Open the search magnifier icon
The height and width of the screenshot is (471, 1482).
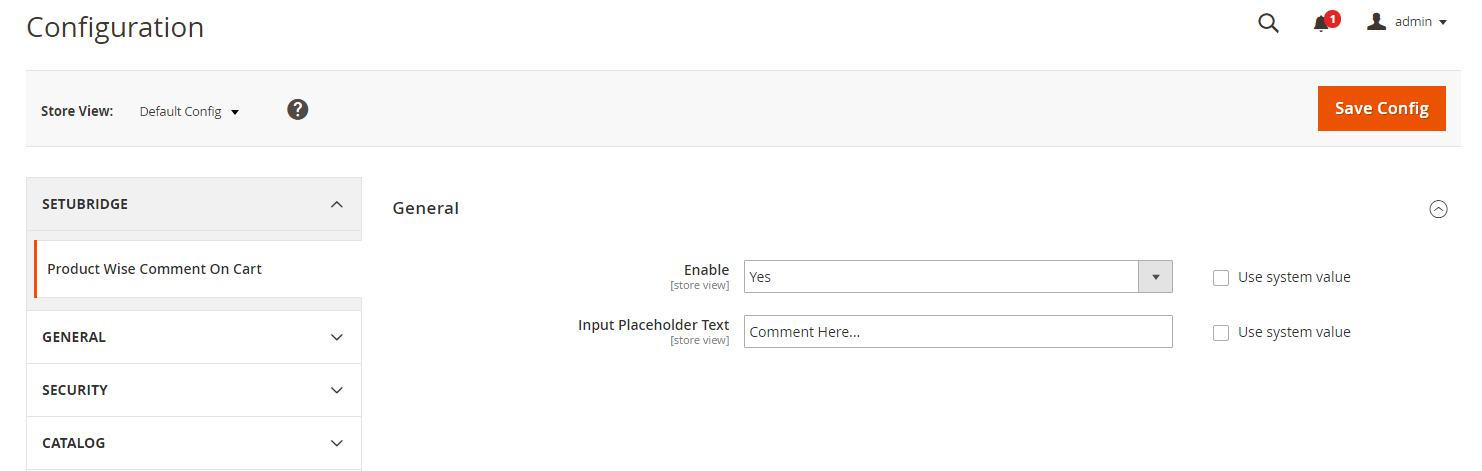[x=1268, y=23]
